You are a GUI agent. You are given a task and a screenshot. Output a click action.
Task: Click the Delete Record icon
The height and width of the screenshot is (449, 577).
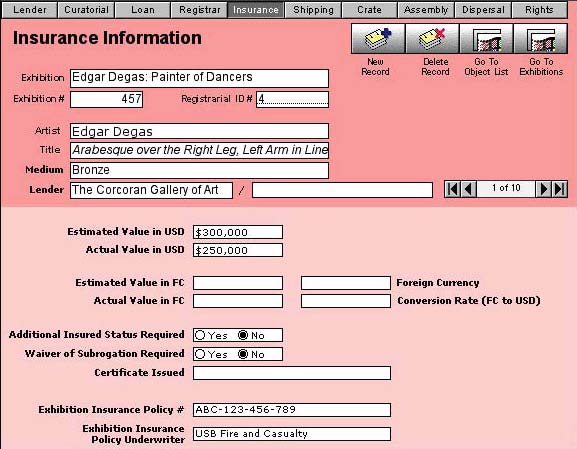[432, 39]
